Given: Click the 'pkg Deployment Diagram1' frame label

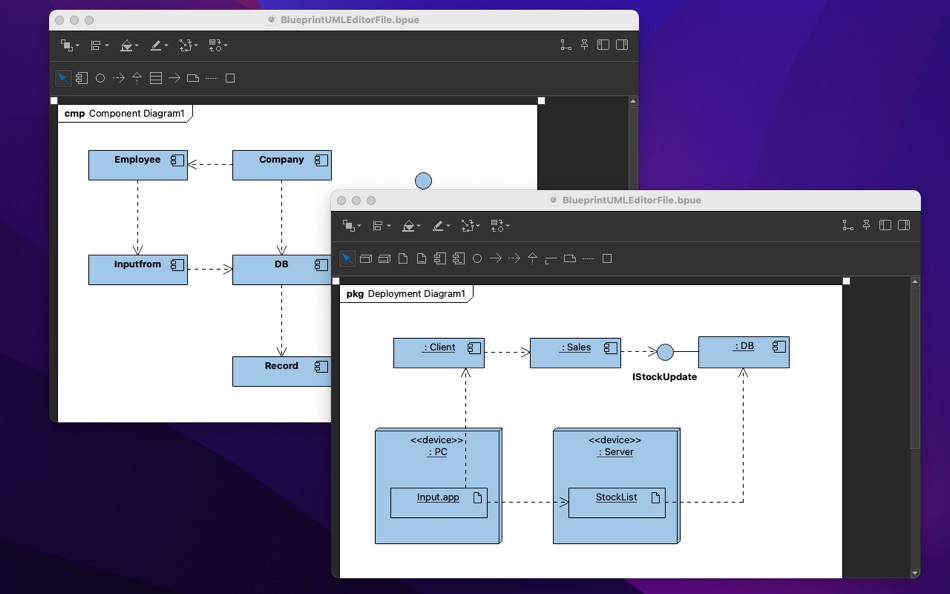Looking at the screenshot, I should tap(406, 294).
